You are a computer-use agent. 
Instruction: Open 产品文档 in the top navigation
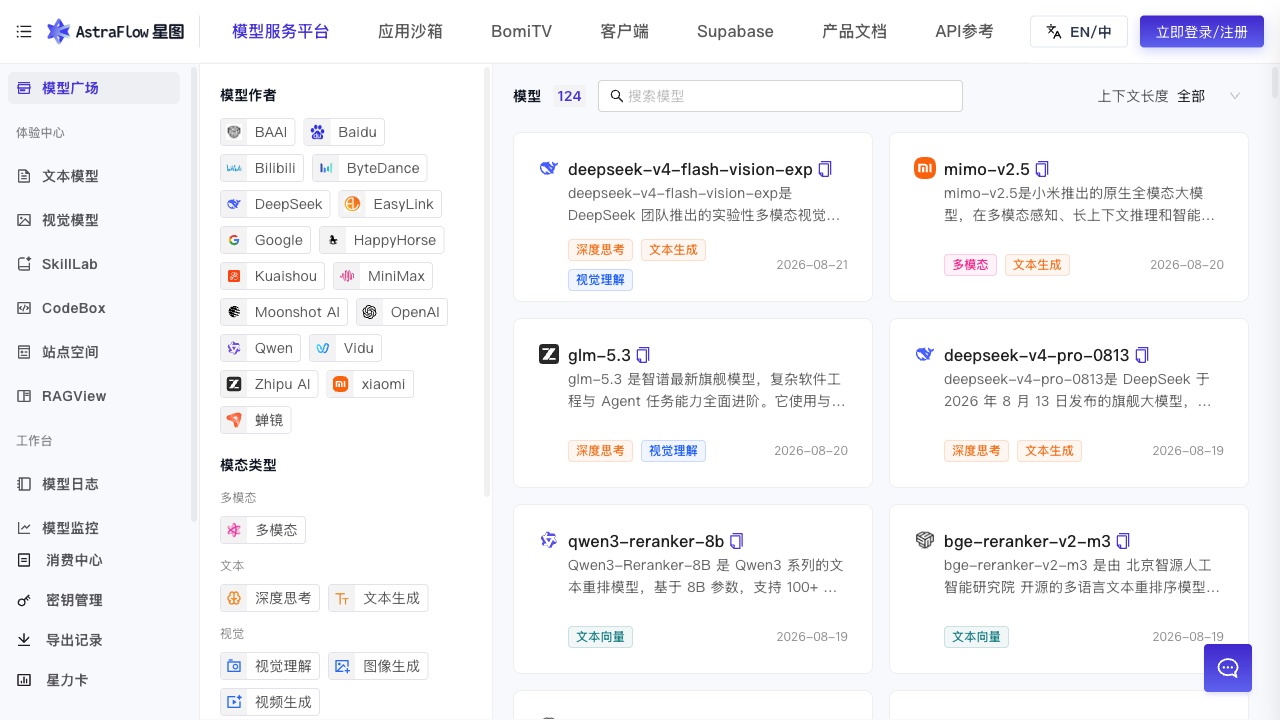[x=854, y=32]
